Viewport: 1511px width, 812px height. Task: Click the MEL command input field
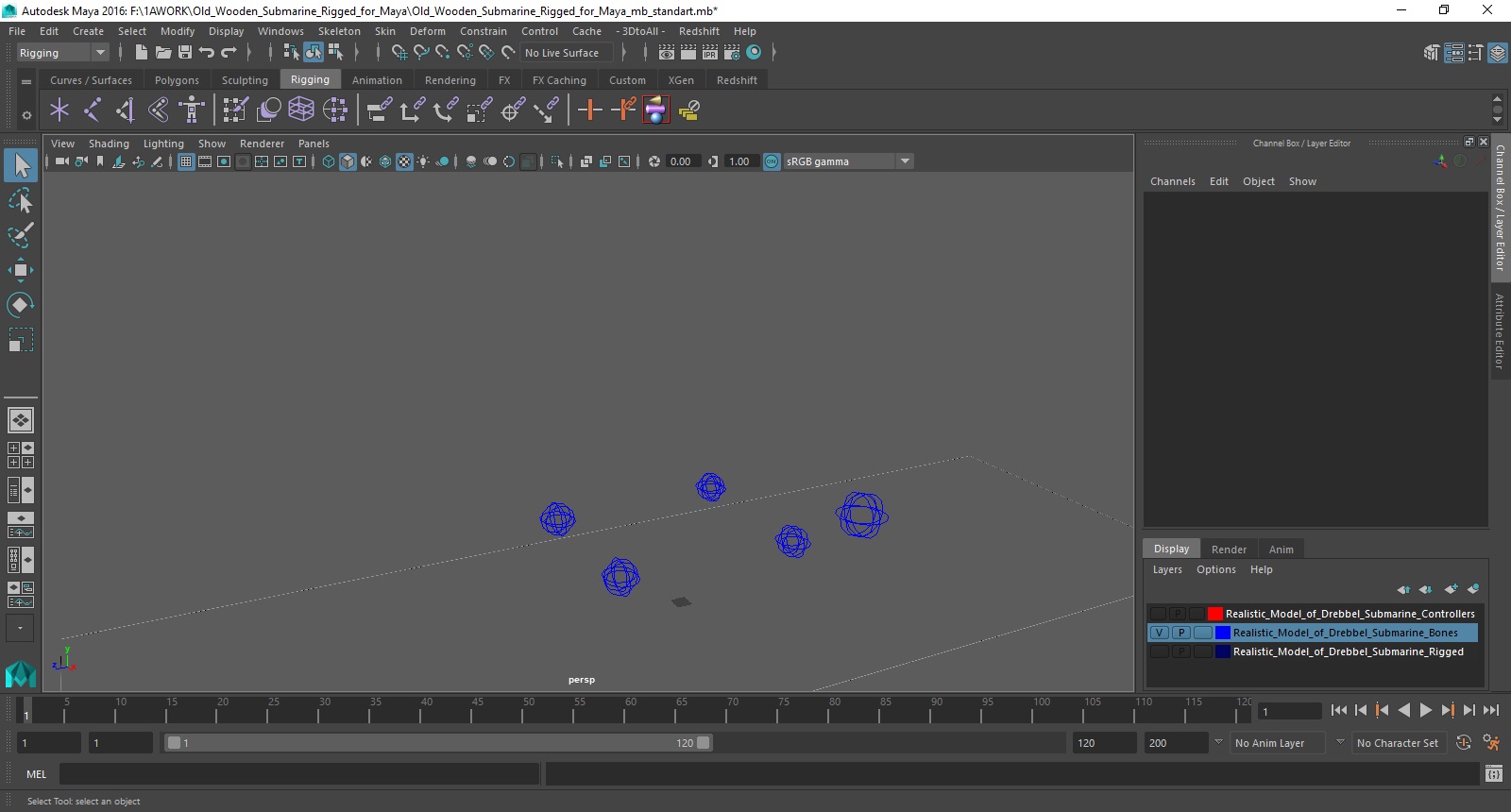coord(299,774)
